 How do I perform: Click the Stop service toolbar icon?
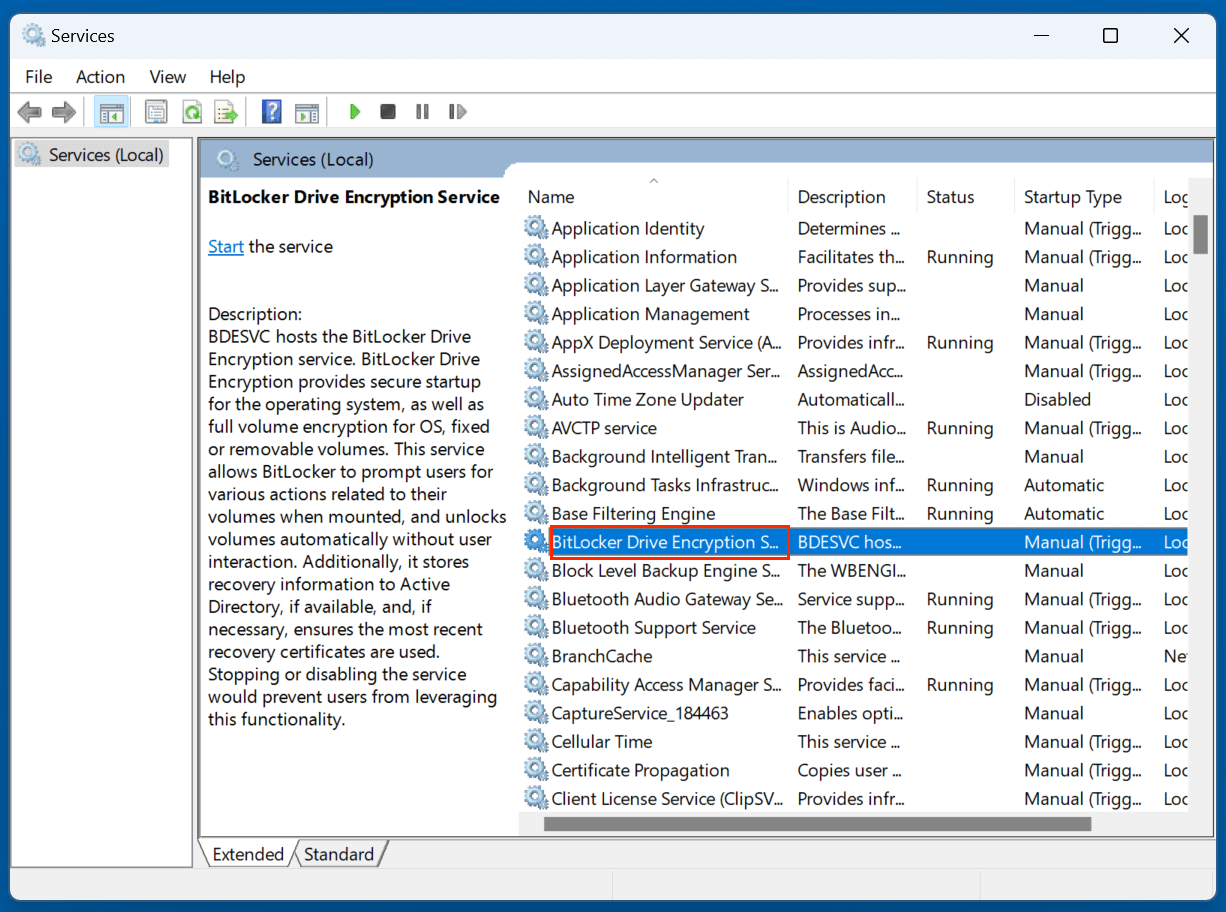click(x=388, y=111)
